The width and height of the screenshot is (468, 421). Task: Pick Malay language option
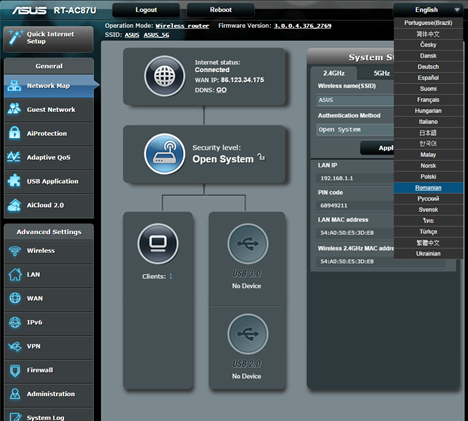click(x=428, y=155)
